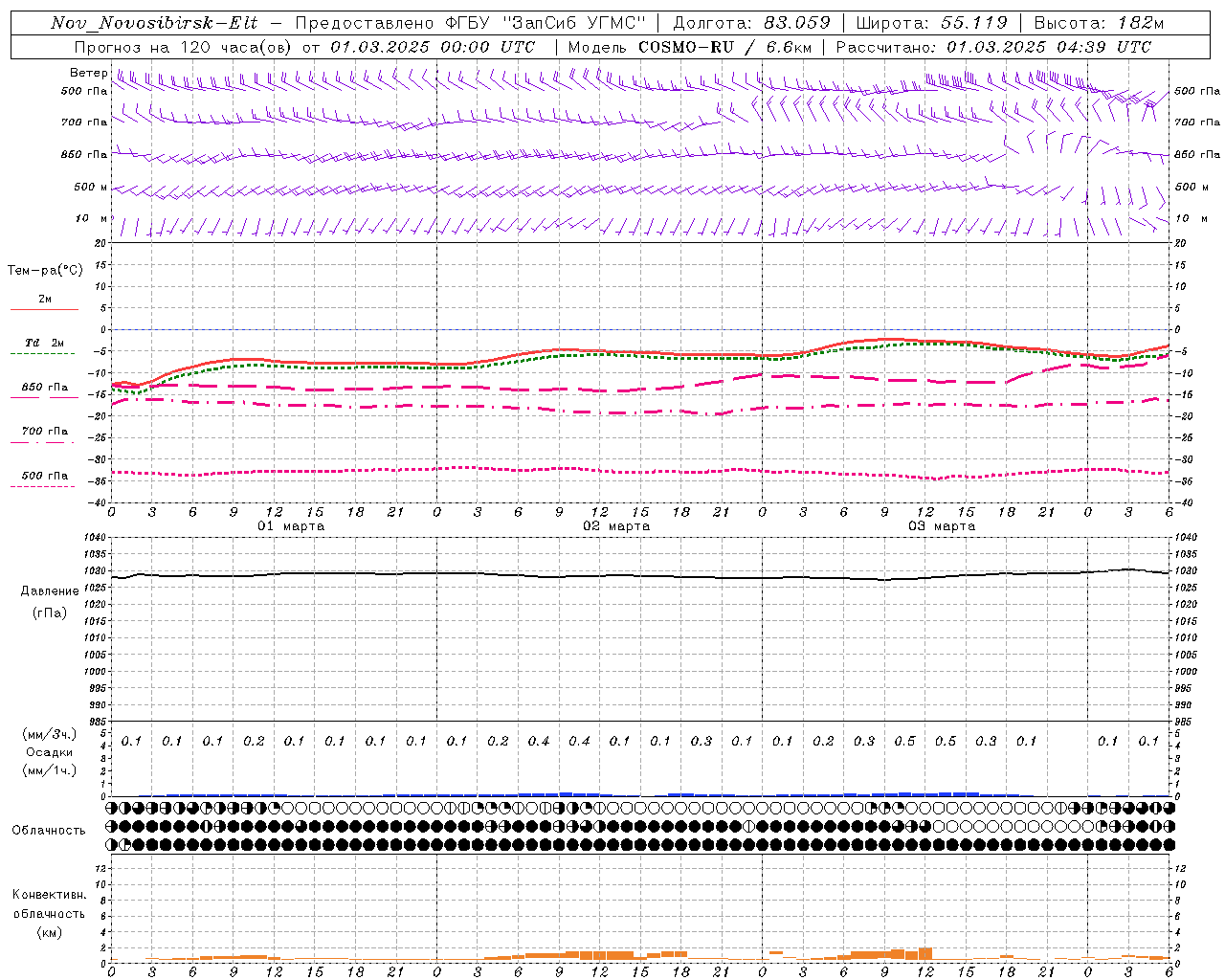
Task: Click the "10 м" wind level label on left
Action: pyautogui.click(x=92, y=218)
